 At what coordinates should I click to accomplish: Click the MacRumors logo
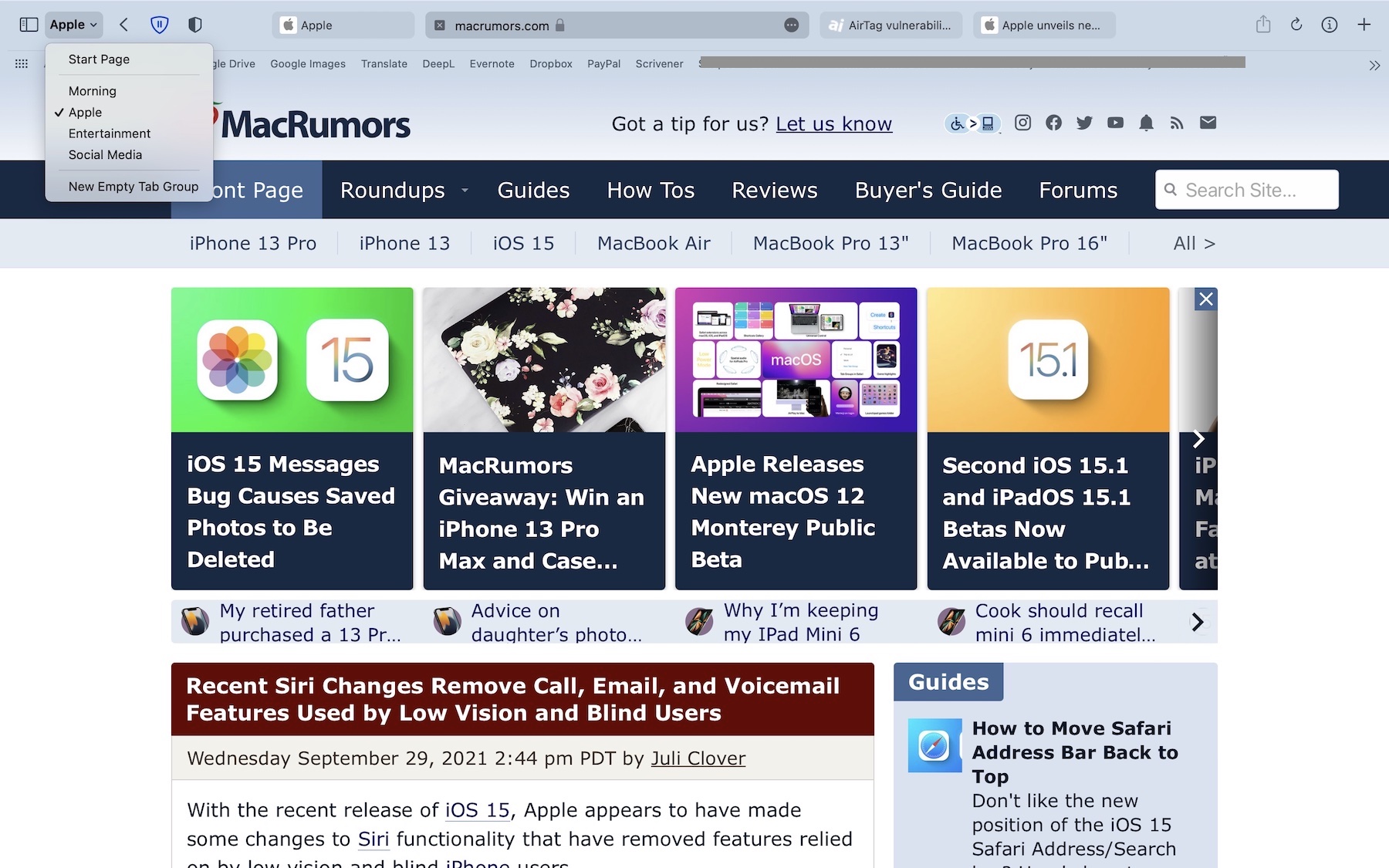tap(314, 124)
